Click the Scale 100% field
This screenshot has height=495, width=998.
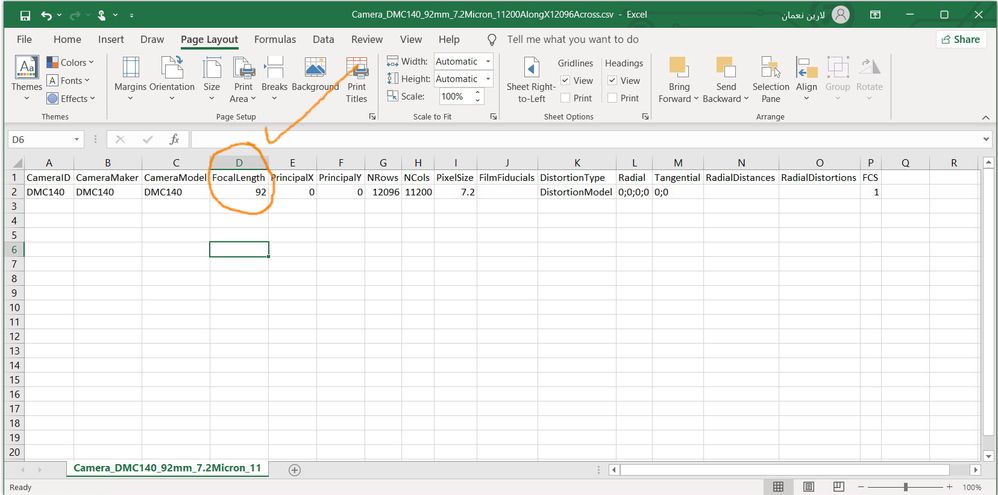coord(455,97)
